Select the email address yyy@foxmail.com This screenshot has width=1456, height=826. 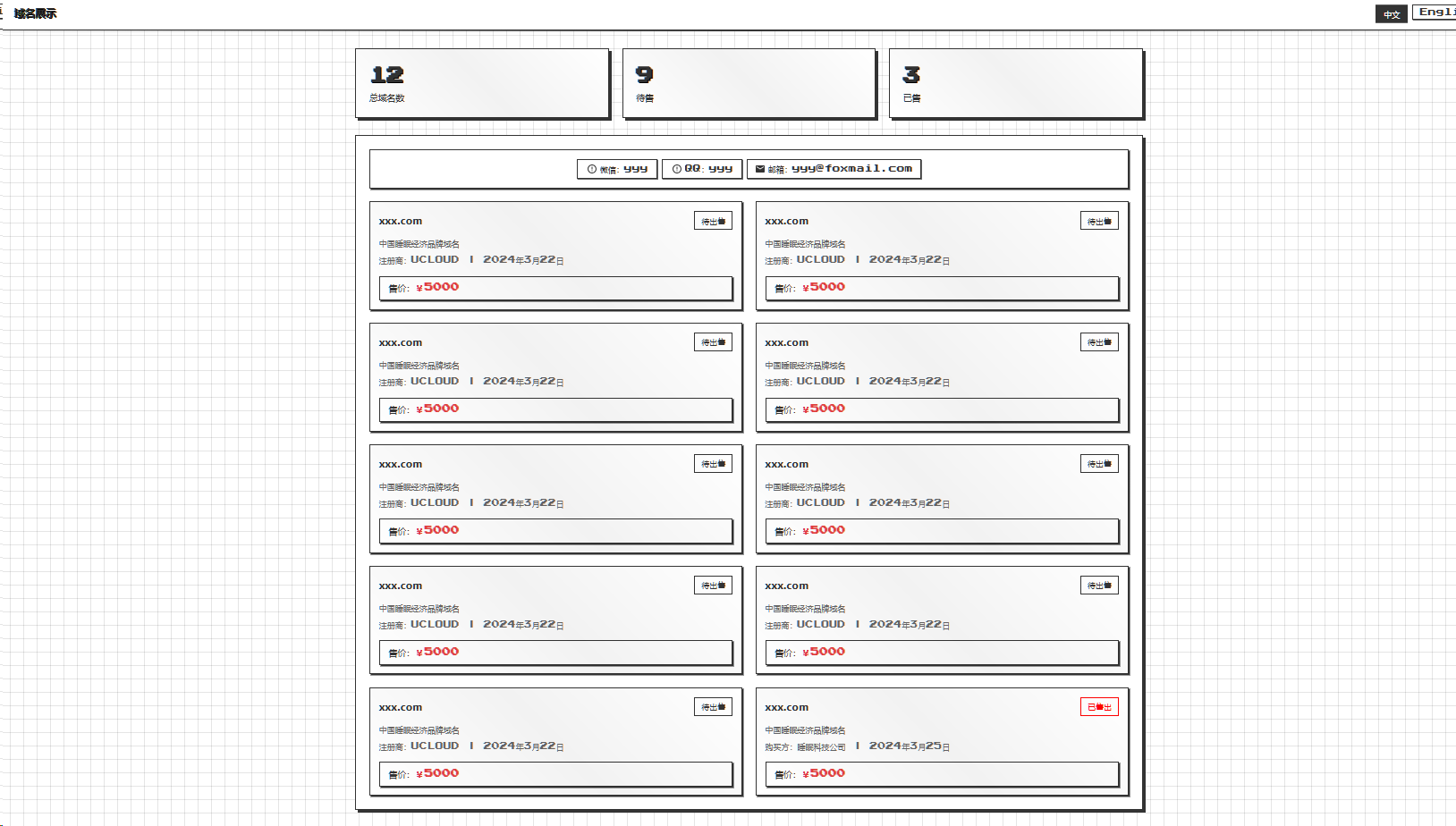[851, 169]
